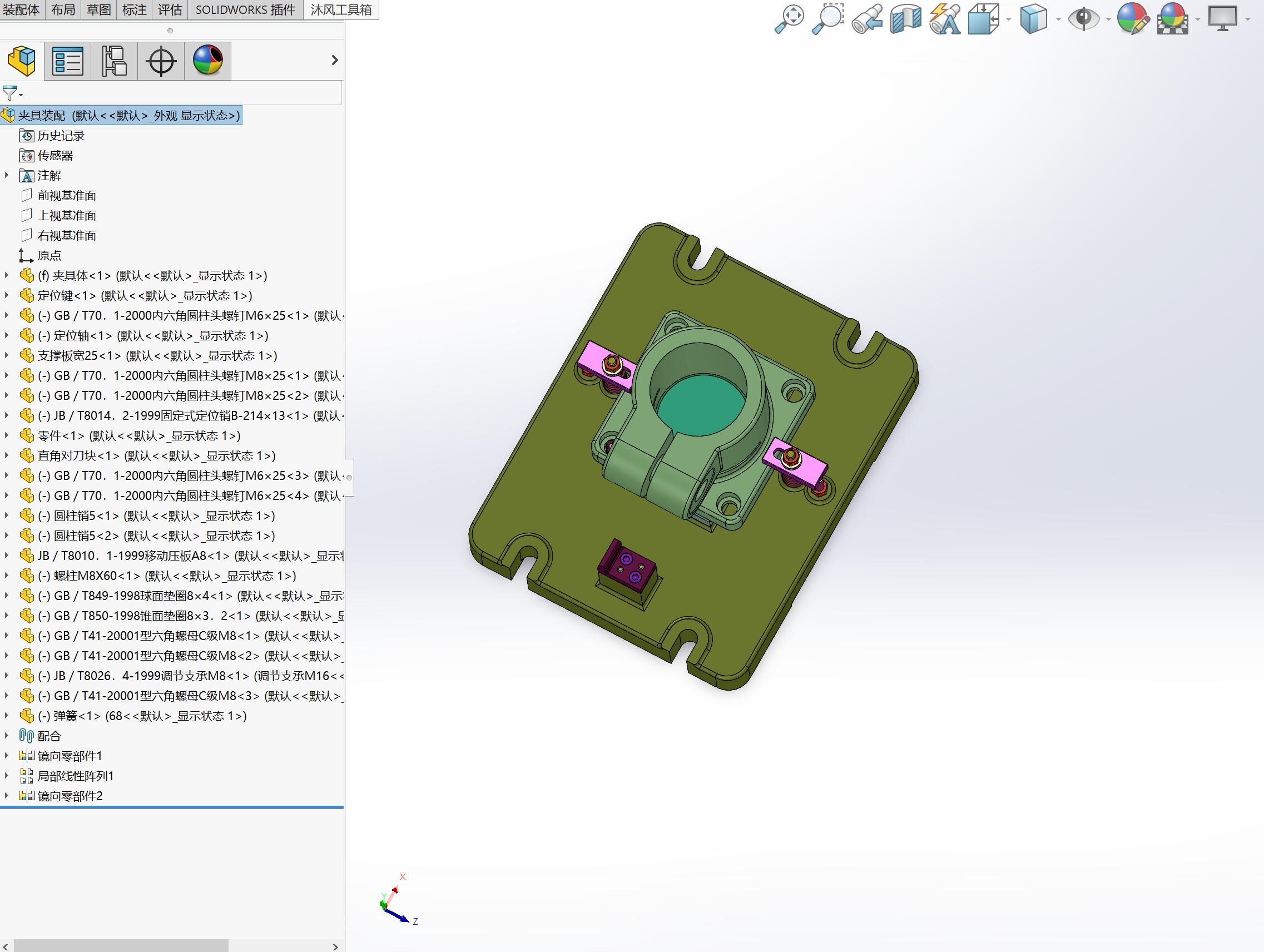Image resolution: width=1264 pixels, height=952 pixels.
Task: Select the 直角对刀块<1> component
Action: pos(147,455)
